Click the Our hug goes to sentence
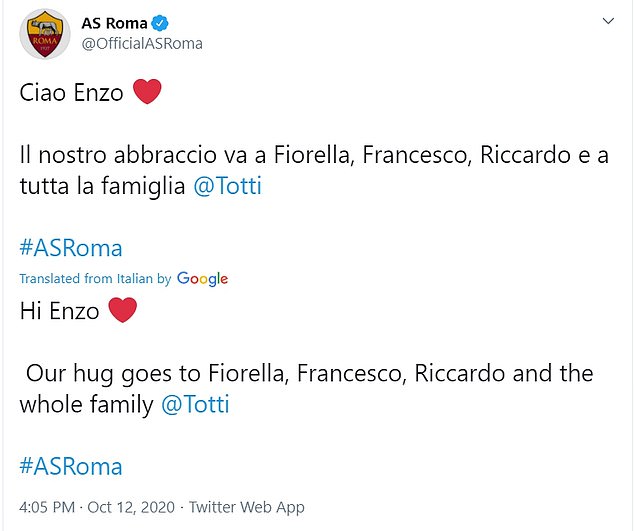Image resolution: width=634 pixels, height=531 pixels. coord(306,389)
